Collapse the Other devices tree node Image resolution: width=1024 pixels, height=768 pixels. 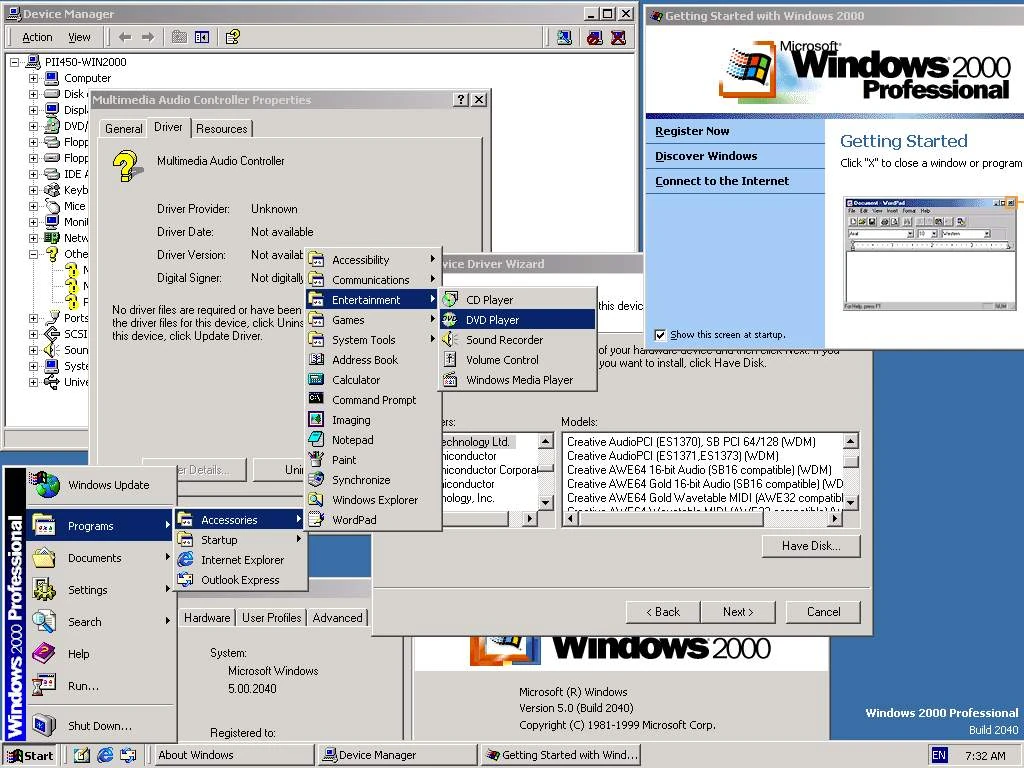[x=34, y=253]
